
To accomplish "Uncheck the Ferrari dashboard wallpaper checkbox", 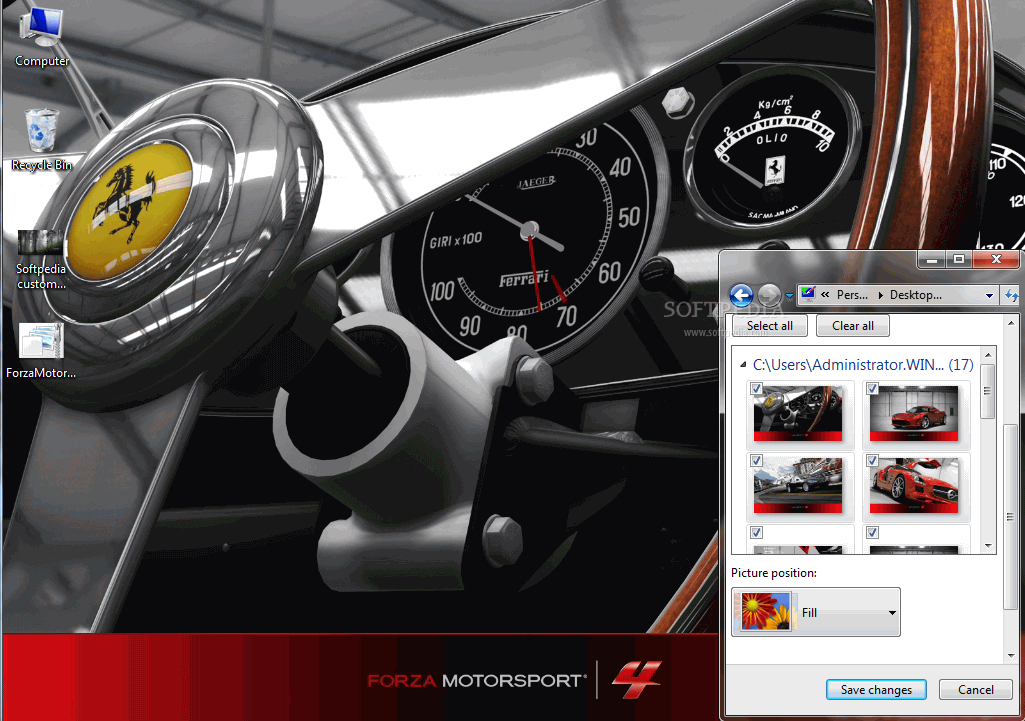I will (x=756, y=389).
